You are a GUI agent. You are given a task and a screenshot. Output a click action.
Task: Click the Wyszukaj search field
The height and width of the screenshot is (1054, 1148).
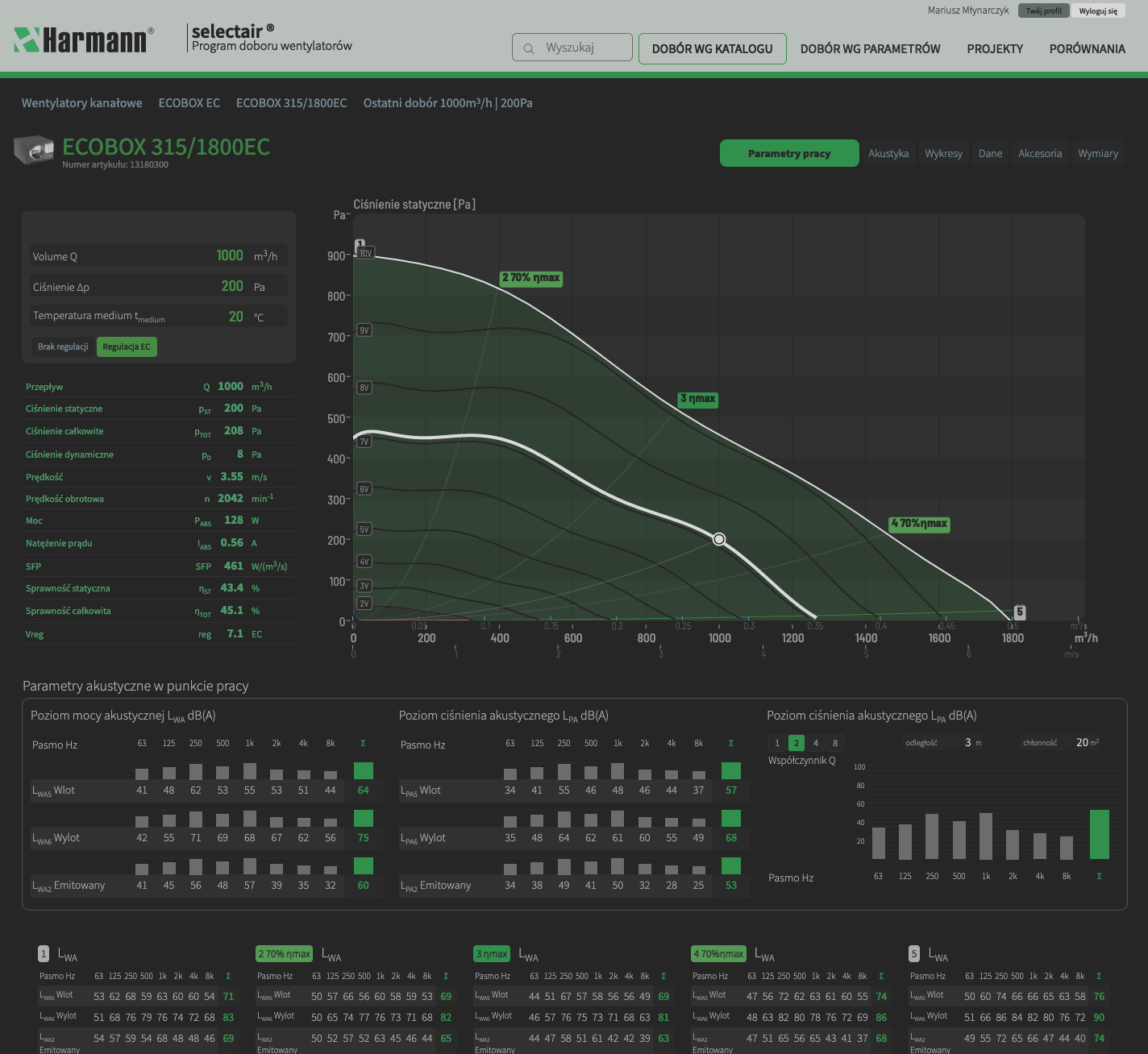tap(572, 48)
